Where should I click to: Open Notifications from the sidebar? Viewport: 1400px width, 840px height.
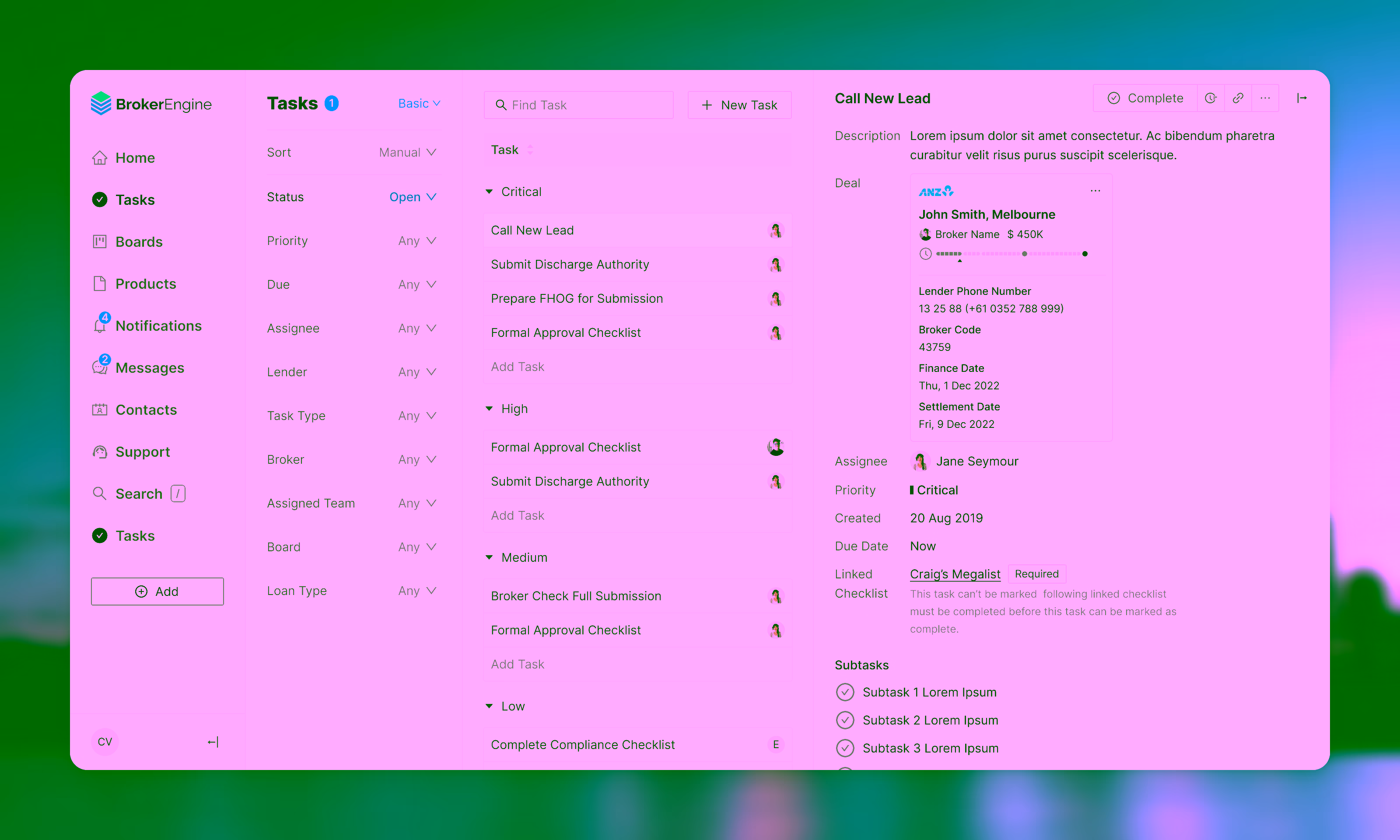[x=158, y=325]
